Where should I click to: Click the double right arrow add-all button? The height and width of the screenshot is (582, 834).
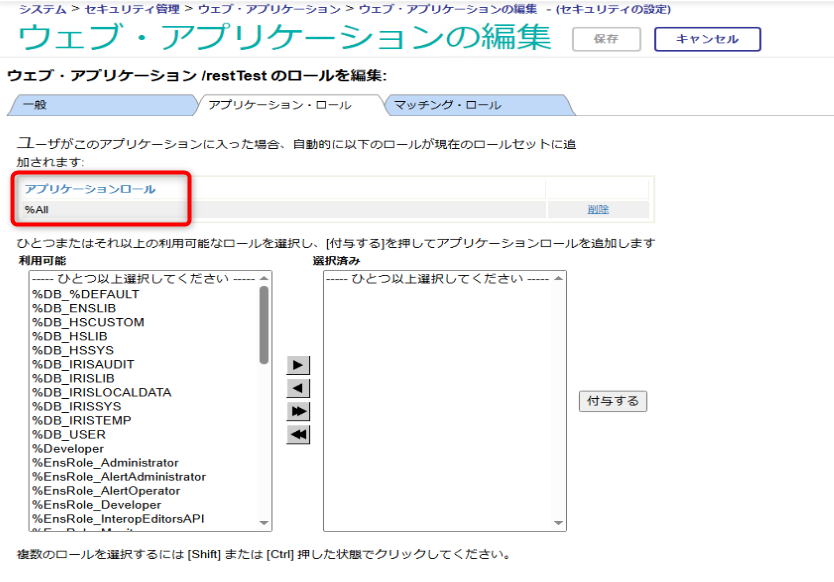pos(298,411)
